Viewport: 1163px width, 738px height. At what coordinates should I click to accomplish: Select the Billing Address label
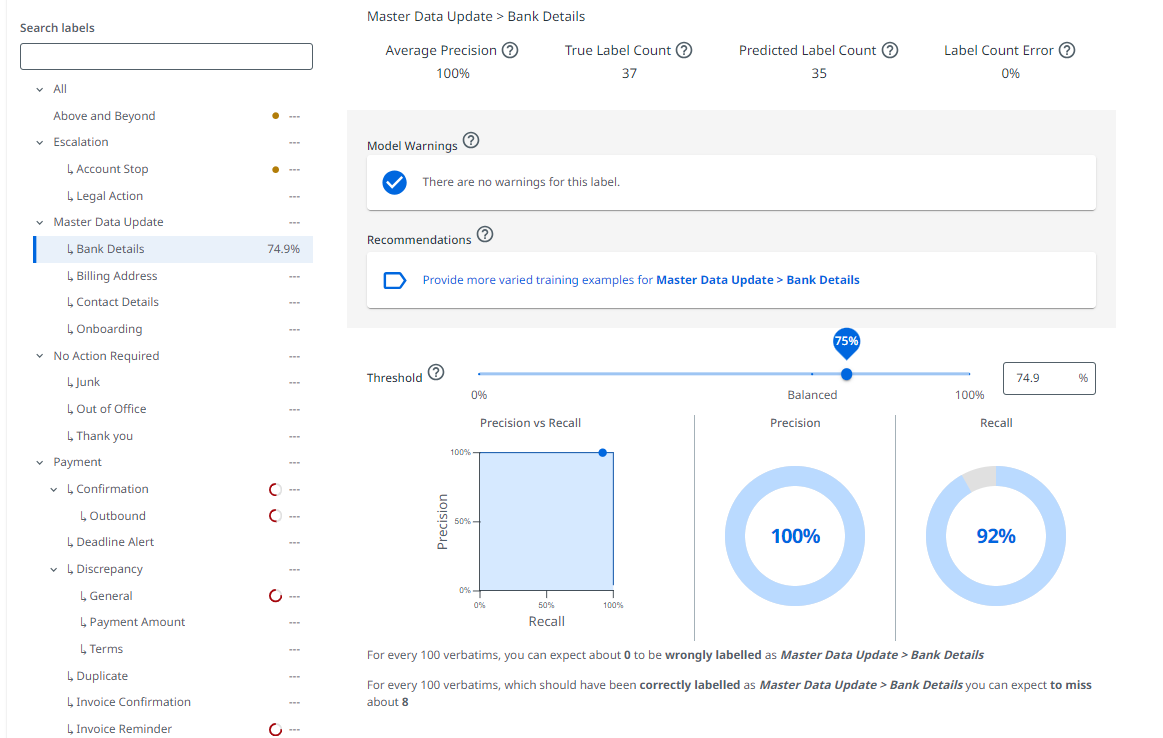point(116,276)
